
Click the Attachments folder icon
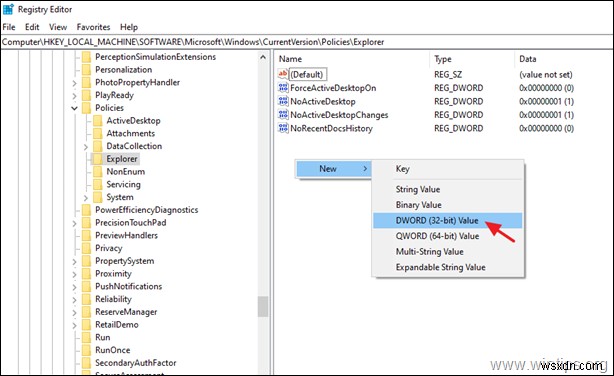point(98,134)
